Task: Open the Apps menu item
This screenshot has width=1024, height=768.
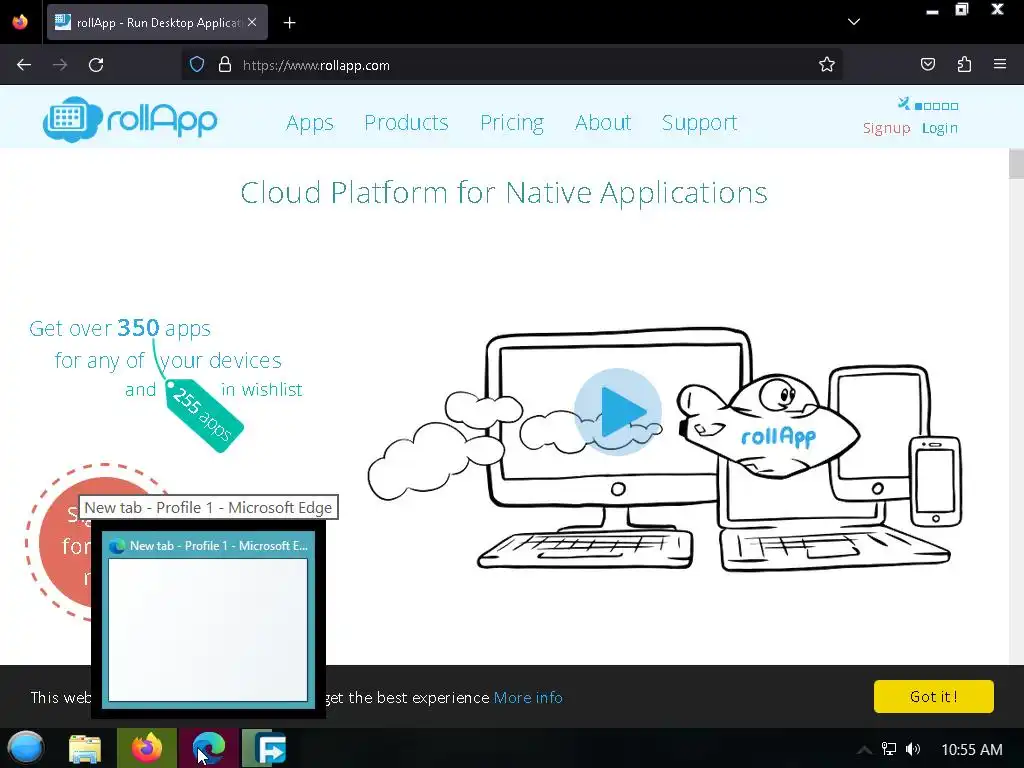Action: (x=310, y=123)
